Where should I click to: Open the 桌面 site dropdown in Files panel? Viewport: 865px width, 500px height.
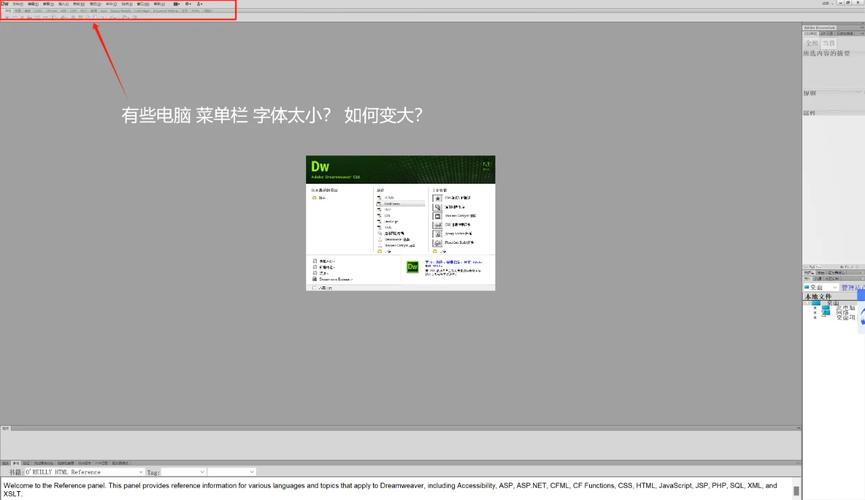point(821,288)
